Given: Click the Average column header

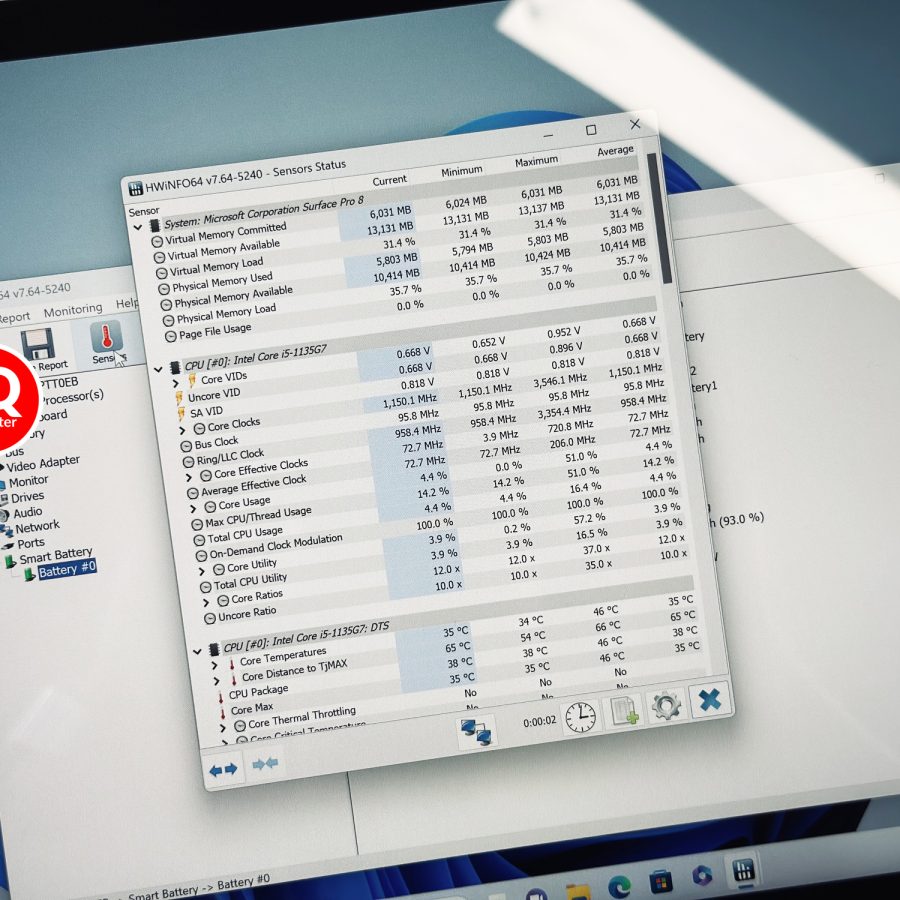Looking at the screenshot, I should pyautogui.click(x=615, y=151).
